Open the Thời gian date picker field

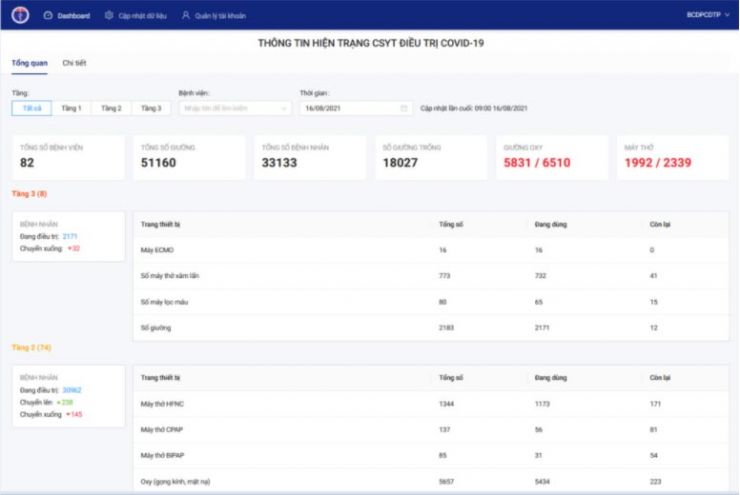pyautogui.click(x=350, y=108)
